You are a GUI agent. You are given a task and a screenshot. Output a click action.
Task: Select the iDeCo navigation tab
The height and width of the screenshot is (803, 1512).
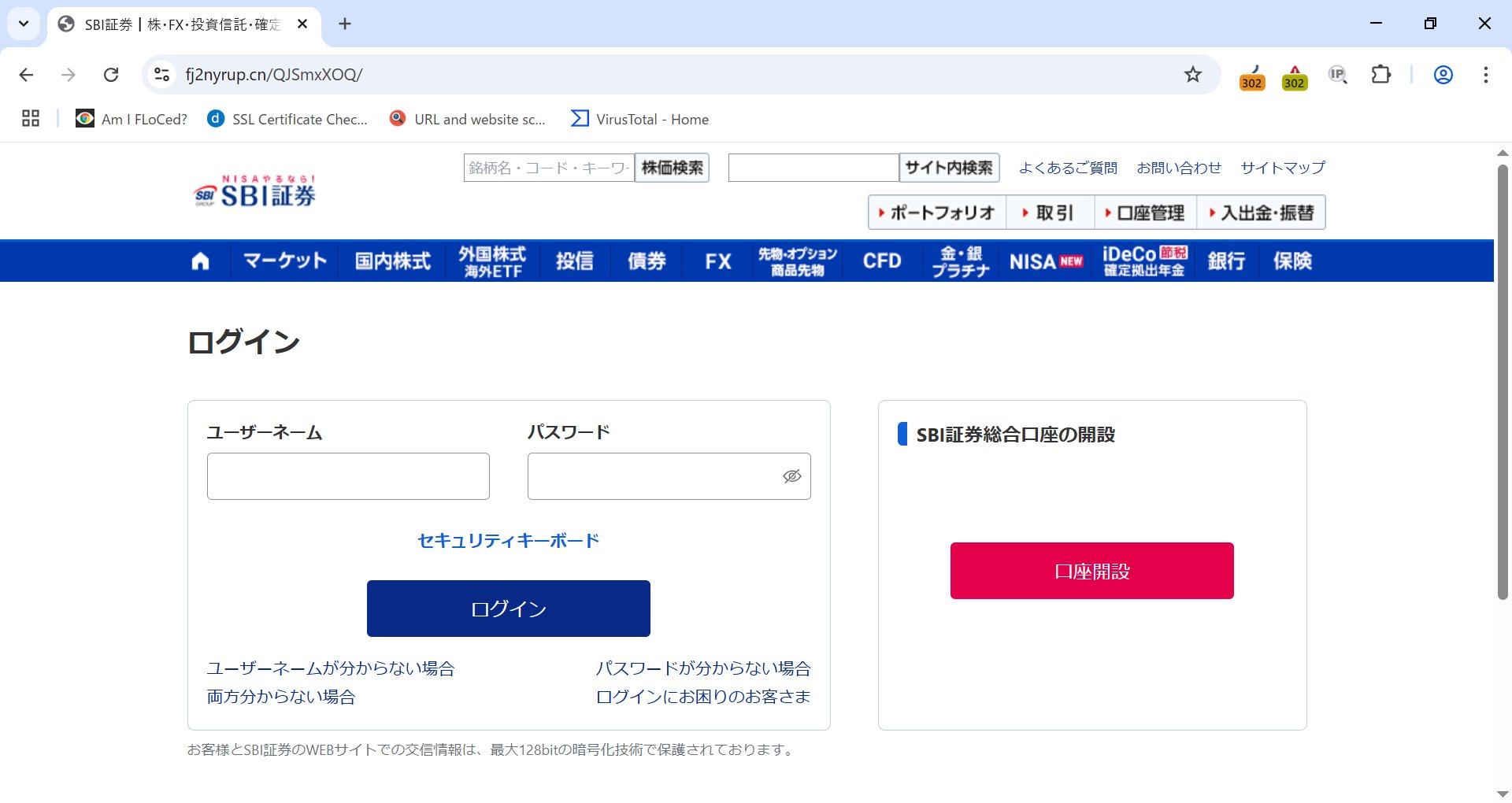pos(1144,261)
